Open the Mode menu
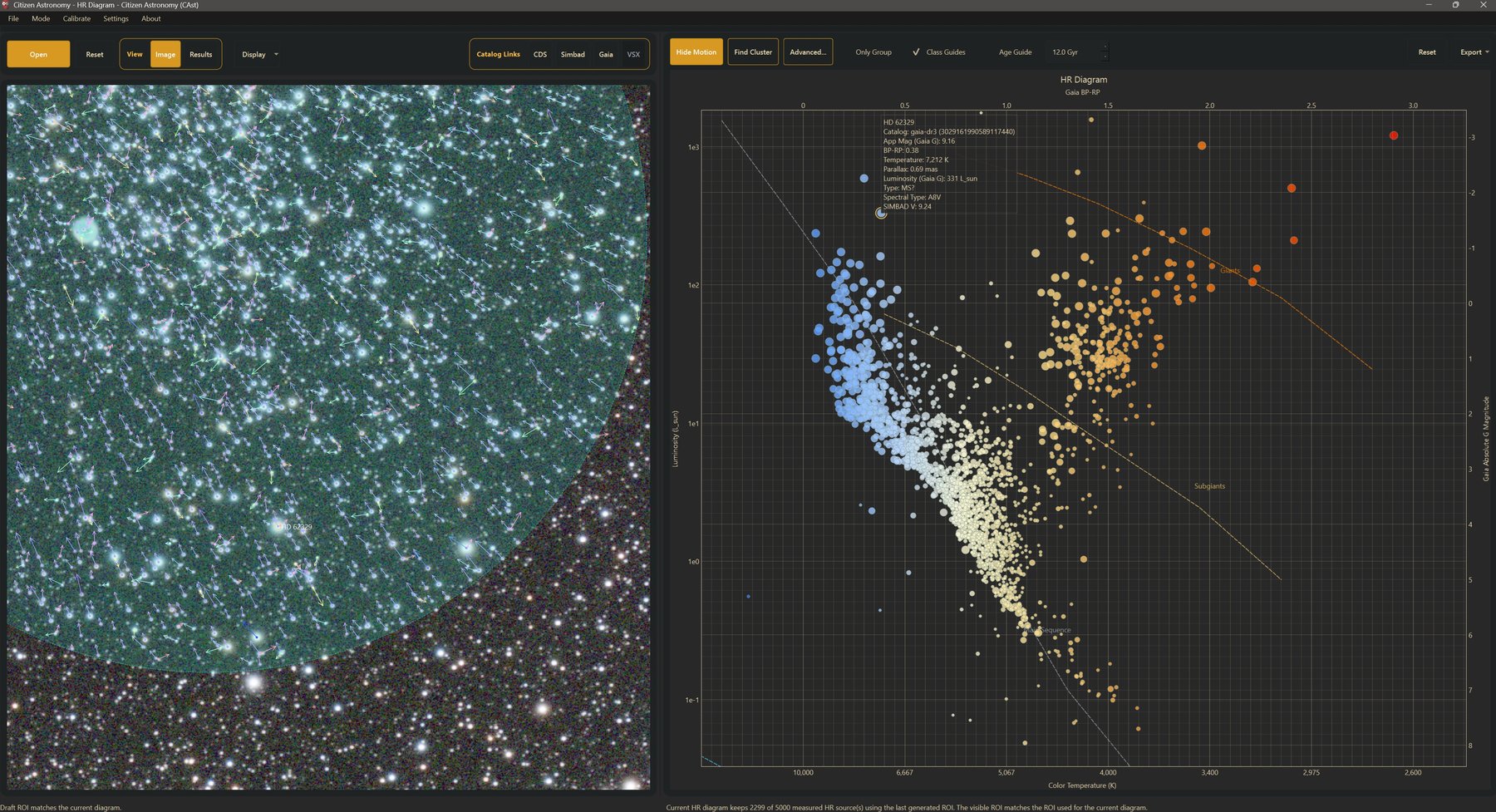The width and height of the screenshot is (1496, 812). (41, 18)
